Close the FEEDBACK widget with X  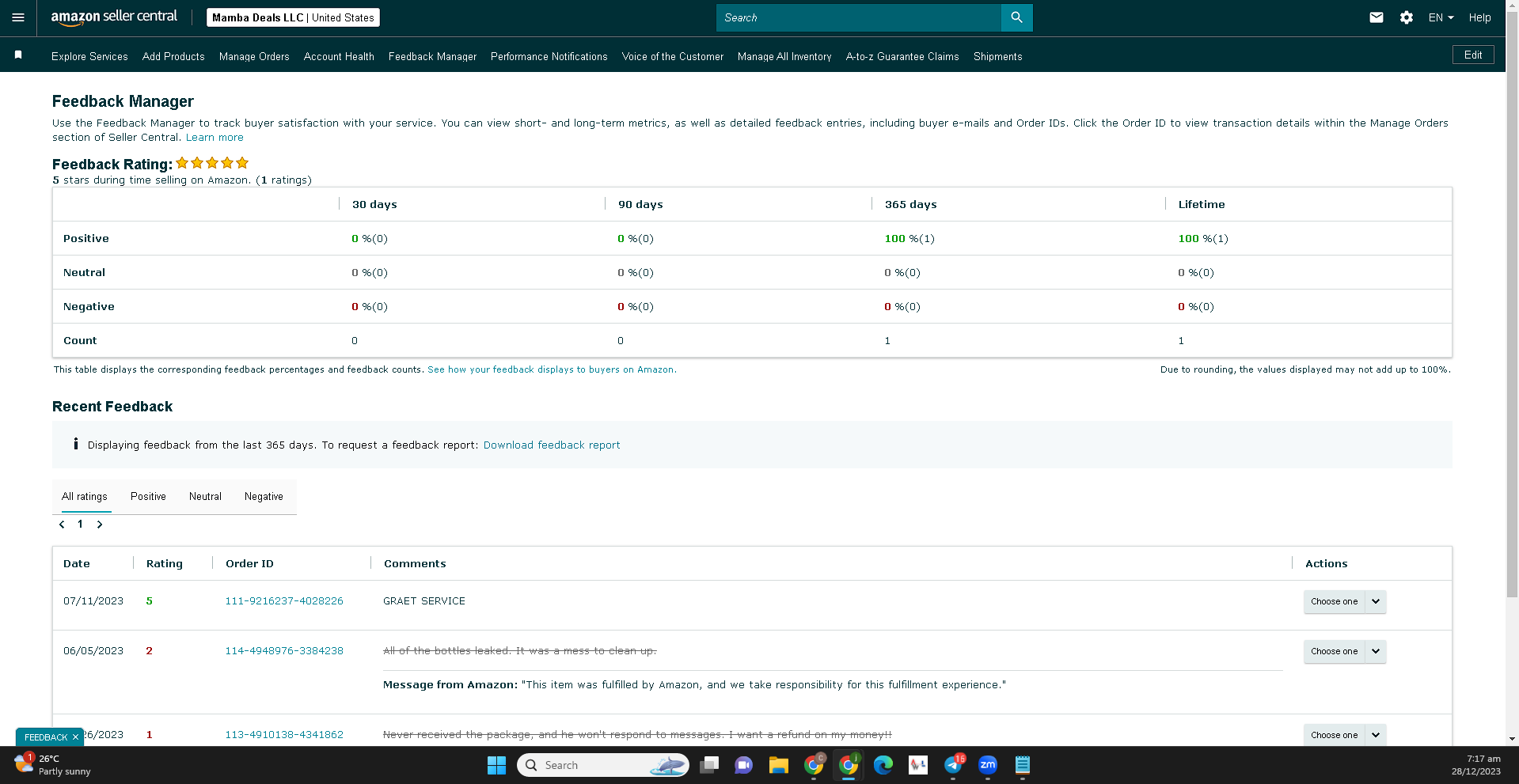click(x=75, y=737)
